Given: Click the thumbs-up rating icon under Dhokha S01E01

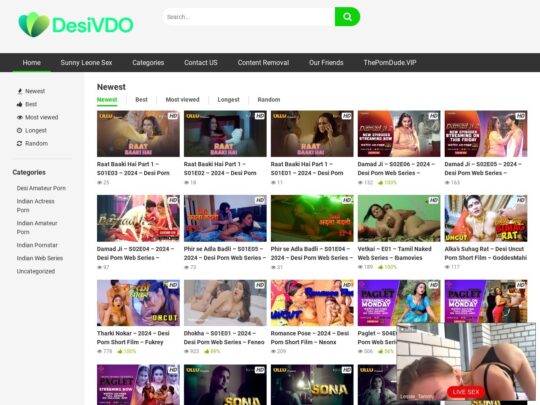Looking at the screenshot, I should pyautogui.click(x=207, y=352).
